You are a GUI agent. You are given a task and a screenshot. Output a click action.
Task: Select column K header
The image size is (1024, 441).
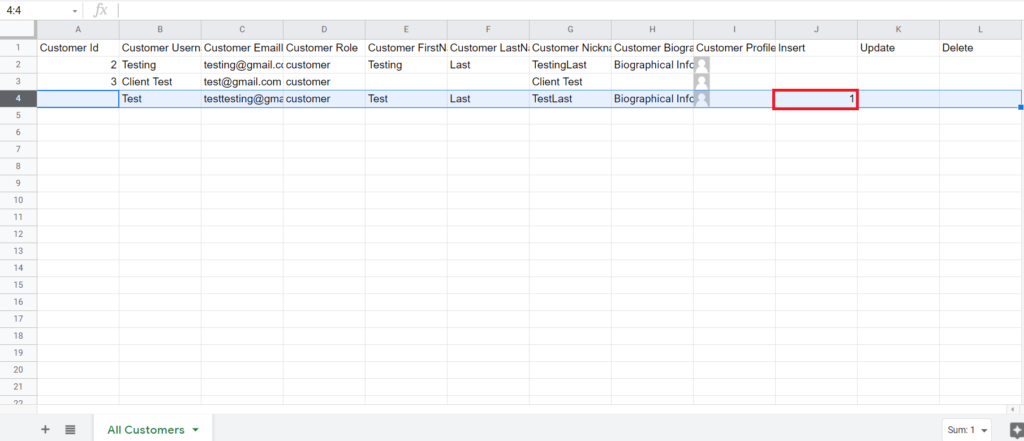(899, 29)
